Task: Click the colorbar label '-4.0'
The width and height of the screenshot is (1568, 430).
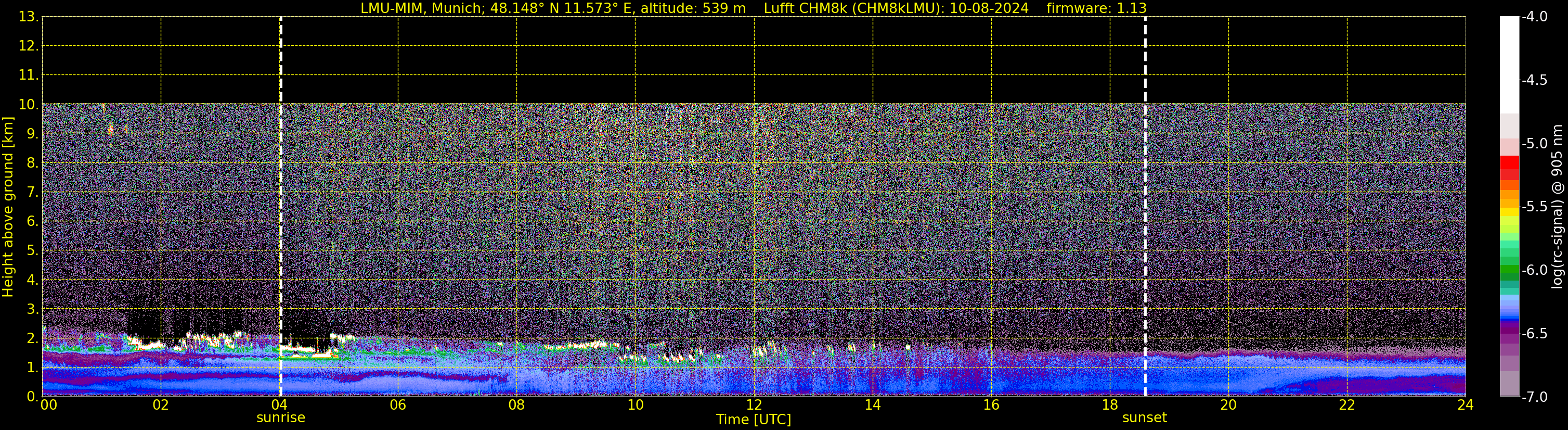Action: point(1535,17)
